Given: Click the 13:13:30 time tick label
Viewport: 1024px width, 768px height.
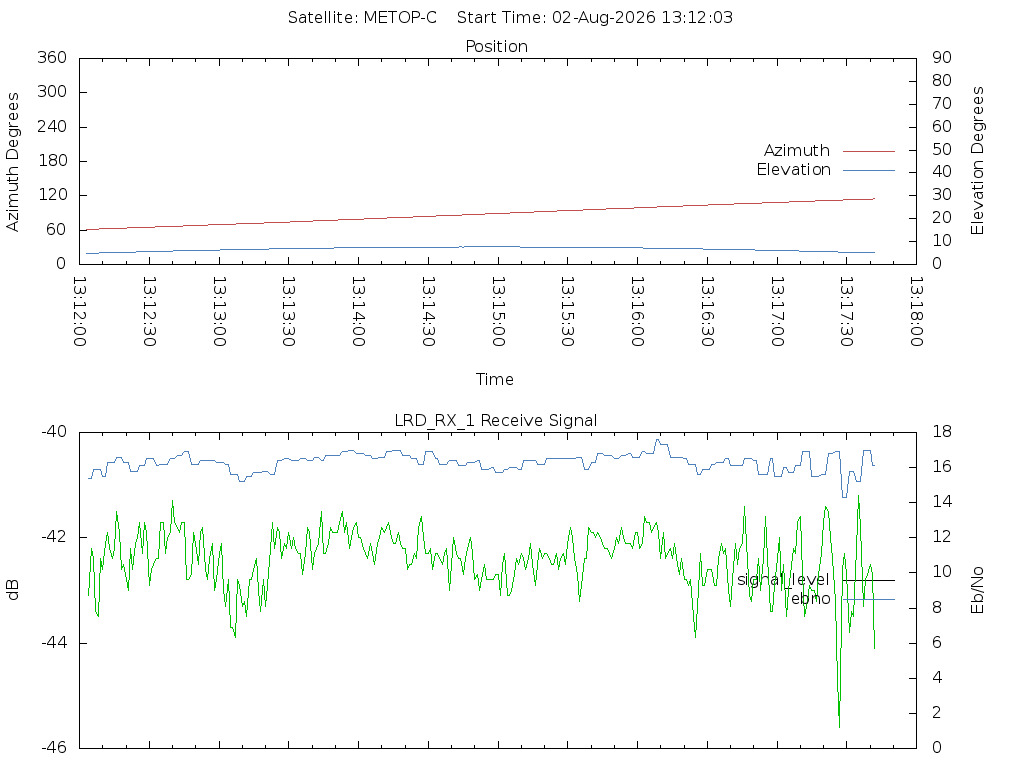Looking at the screenshot, I should pyautogui.click(x=289, y=312).
